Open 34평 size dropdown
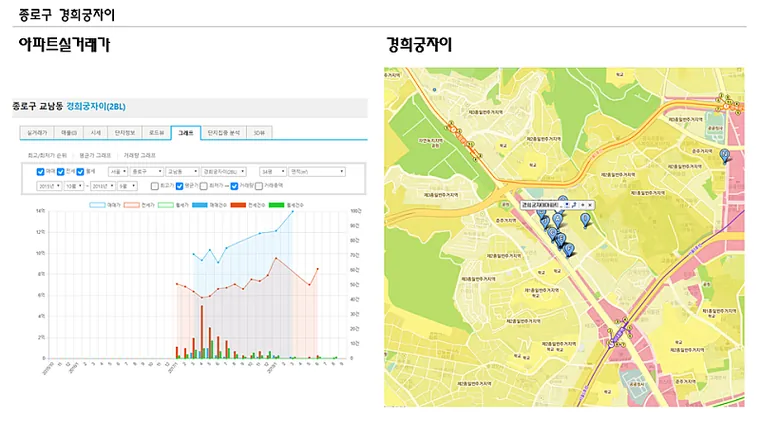Viewport: 760px width, 428px height. coord(272,172)
